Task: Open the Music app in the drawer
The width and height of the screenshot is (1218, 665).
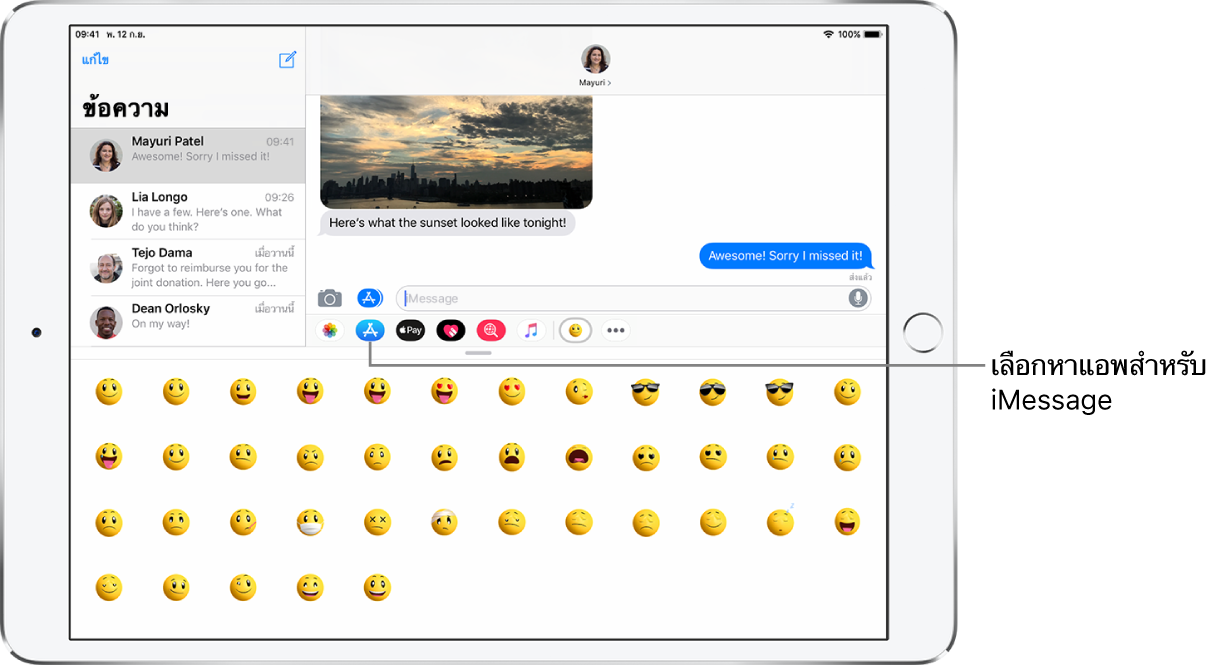Action: pyautogui.click(x=532, y=331)
